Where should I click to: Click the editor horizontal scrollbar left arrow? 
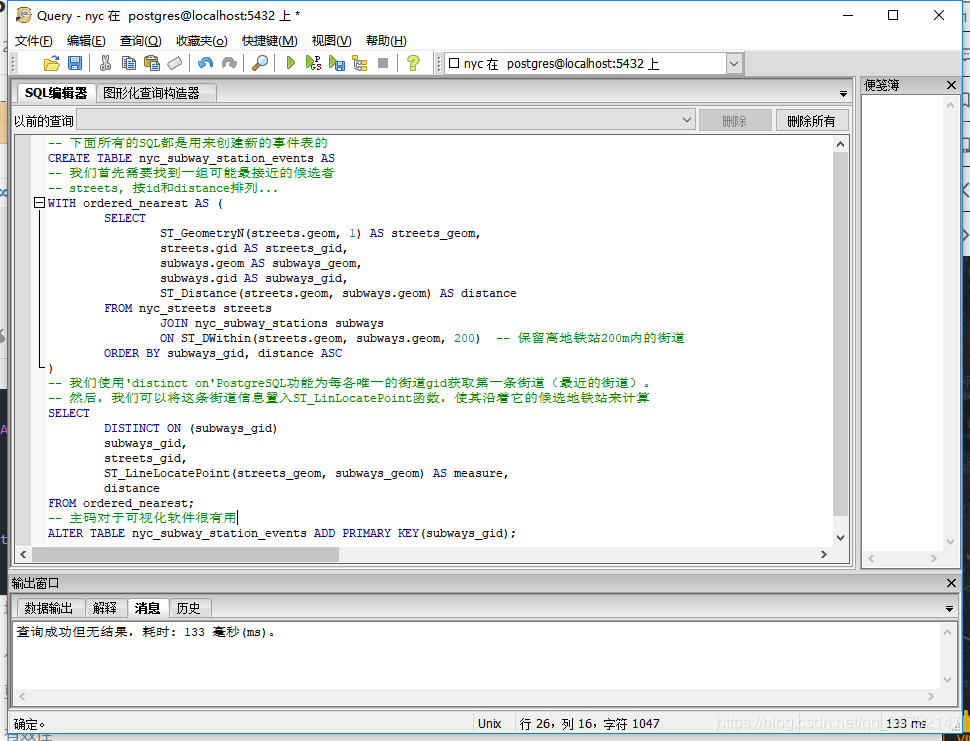tap(23, 554)
